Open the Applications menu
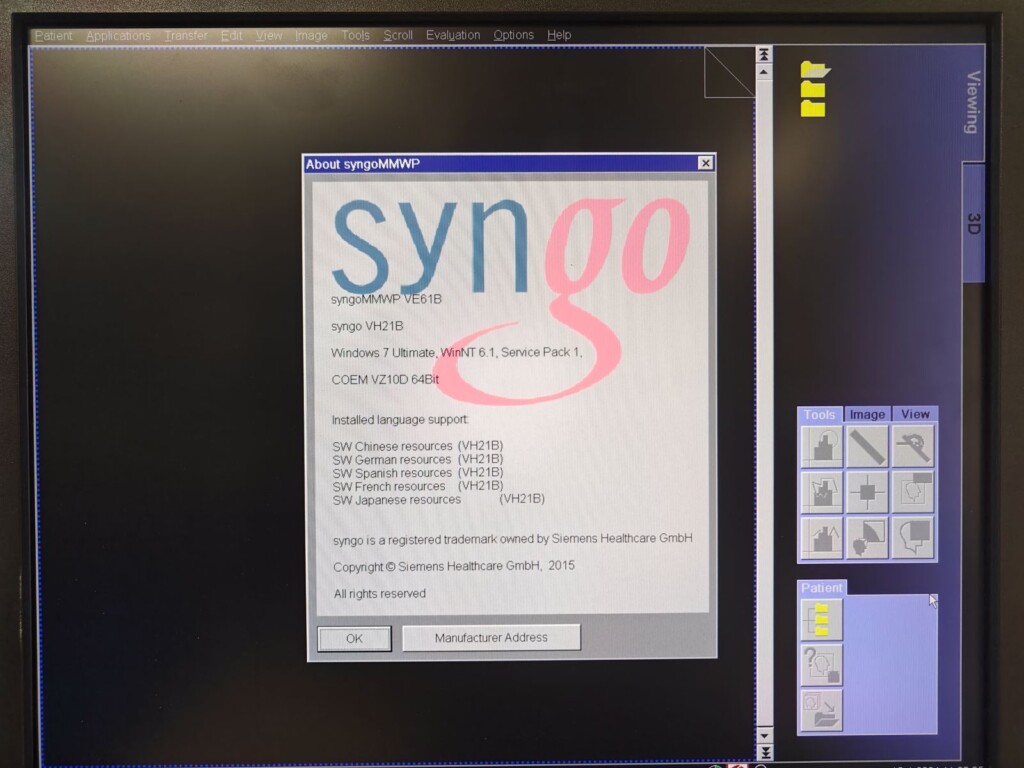 click(x=118, y=36)
